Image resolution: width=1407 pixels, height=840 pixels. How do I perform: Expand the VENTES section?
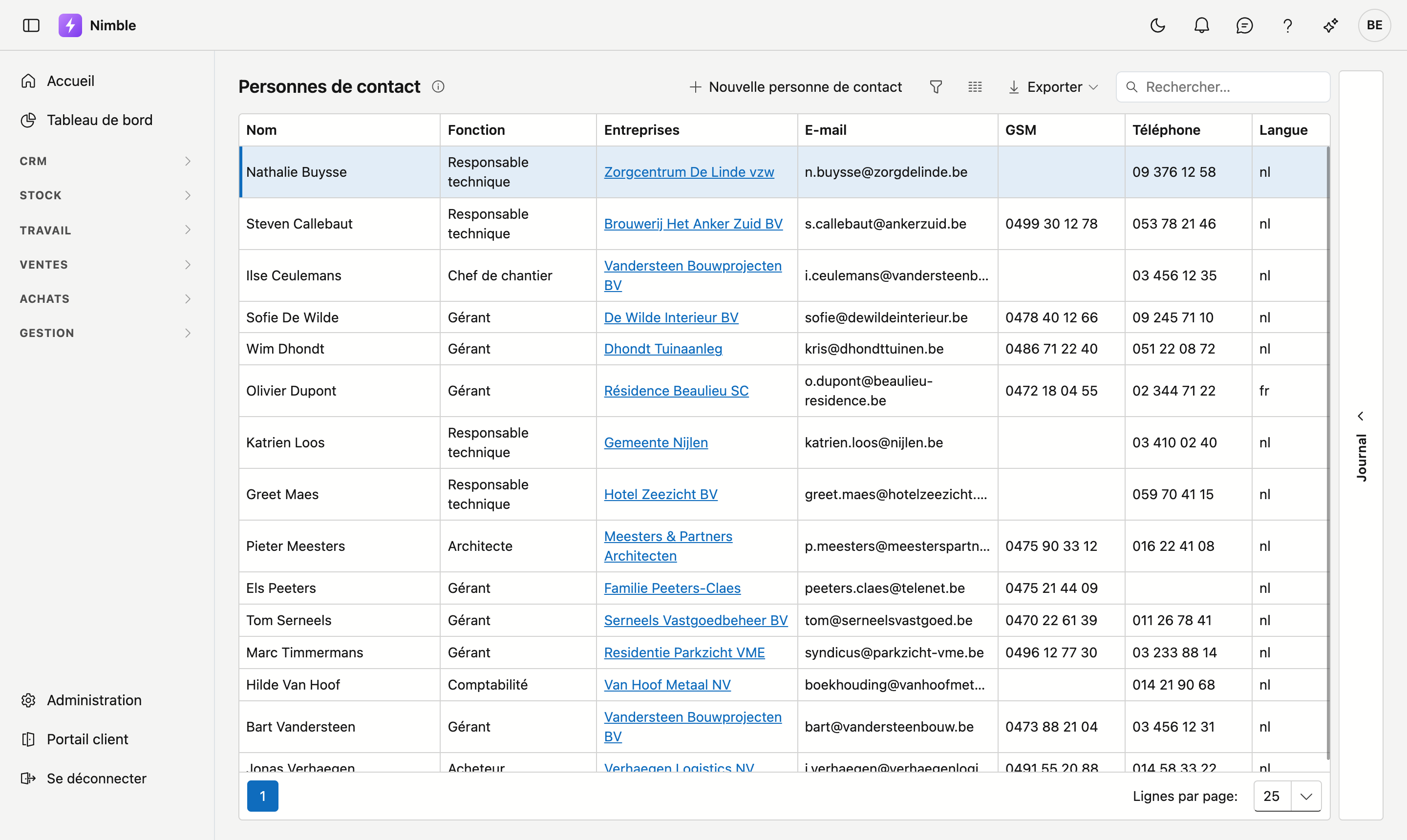point(107,264)
